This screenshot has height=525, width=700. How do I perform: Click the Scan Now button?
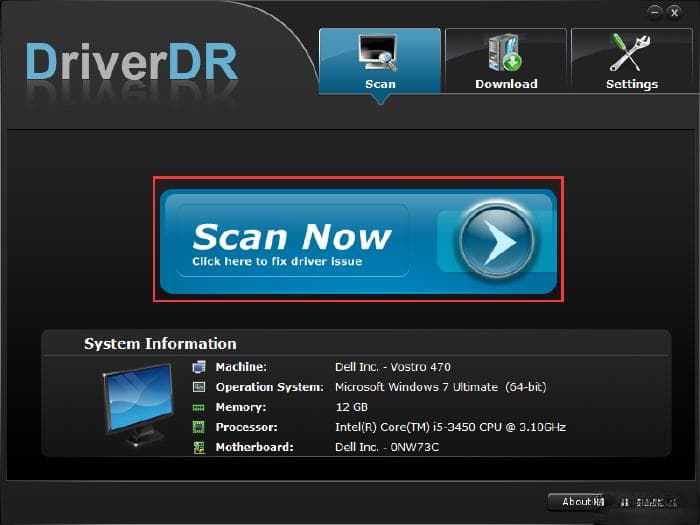(358, 241)
